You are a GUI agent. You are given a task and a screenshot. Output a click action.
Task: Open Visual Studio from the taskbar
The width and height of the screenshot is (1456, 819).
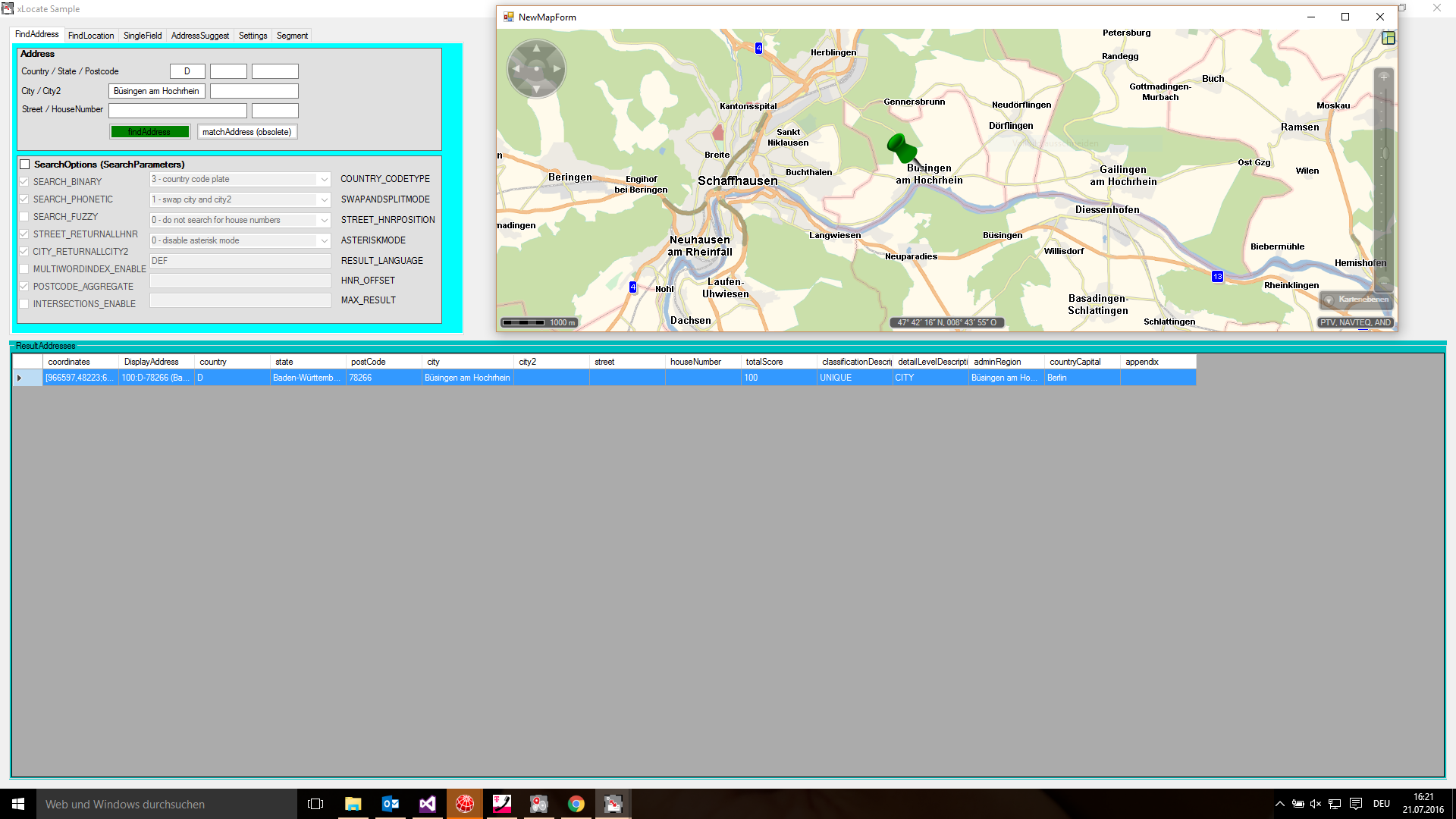[428, 804]
